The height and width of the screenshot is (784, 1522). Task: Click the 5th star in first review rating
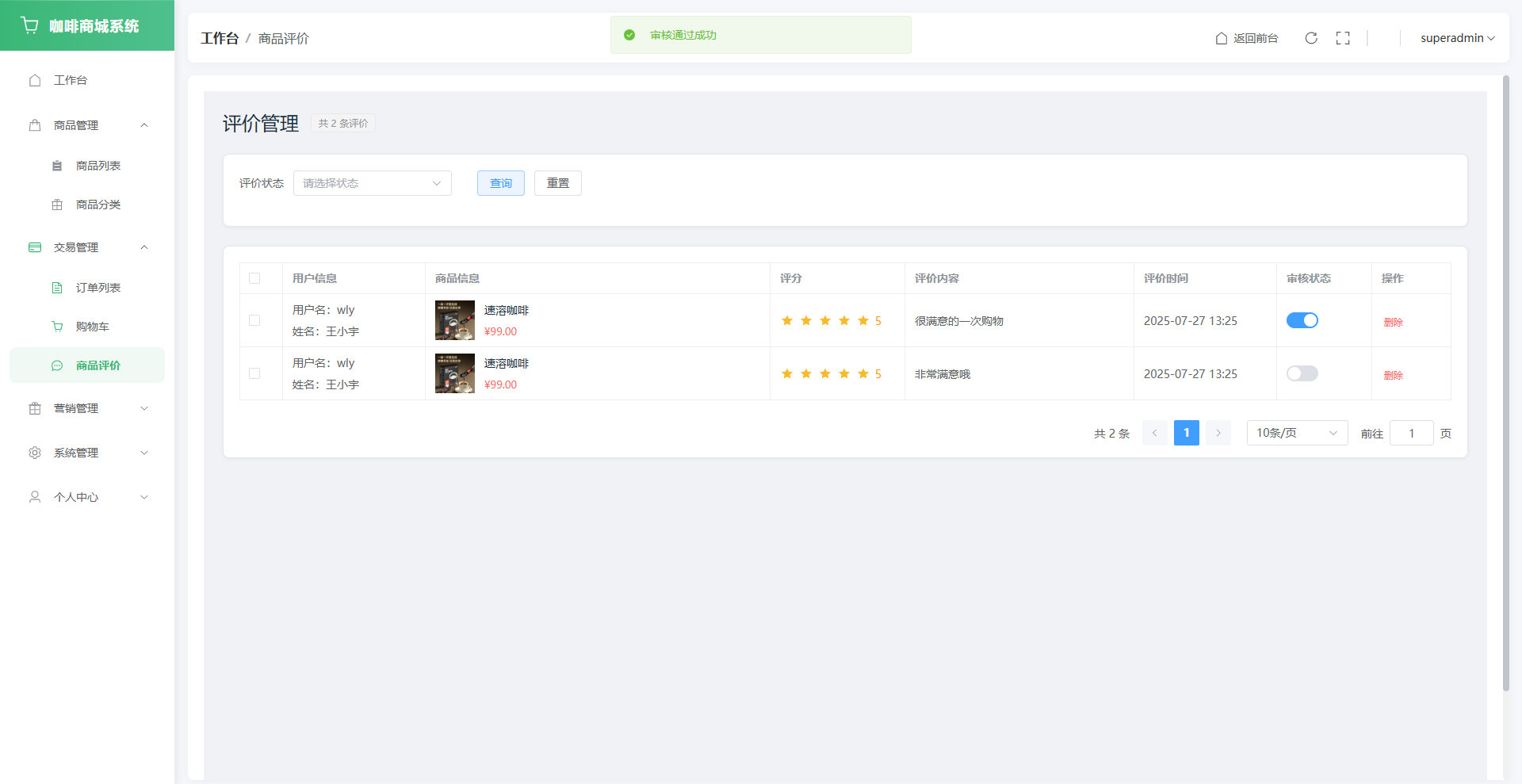(863, 320)
